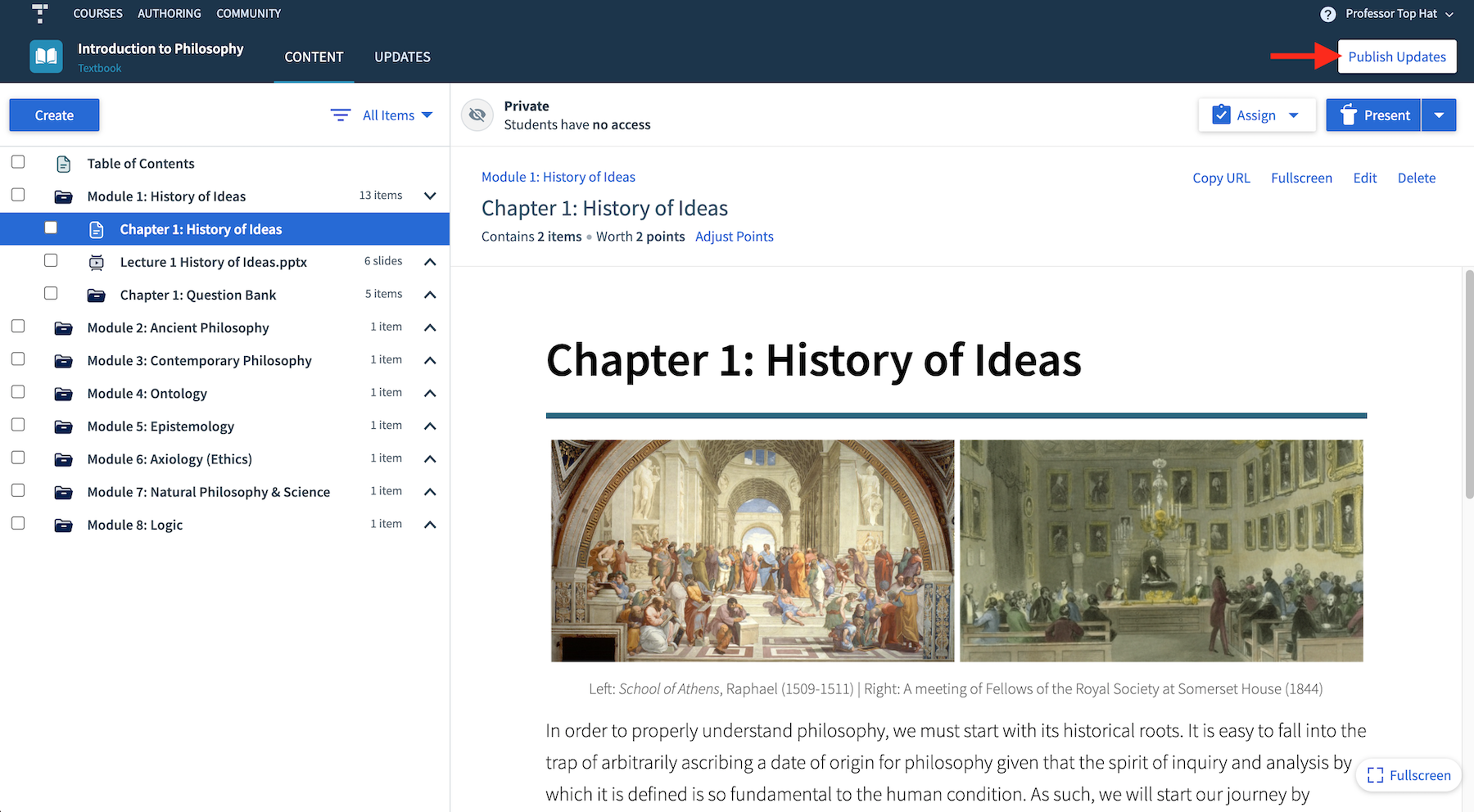Viewport: 1474px width, 812px height.
Task: Open the CONTENT tab
Action: click(x=314, y=56)
